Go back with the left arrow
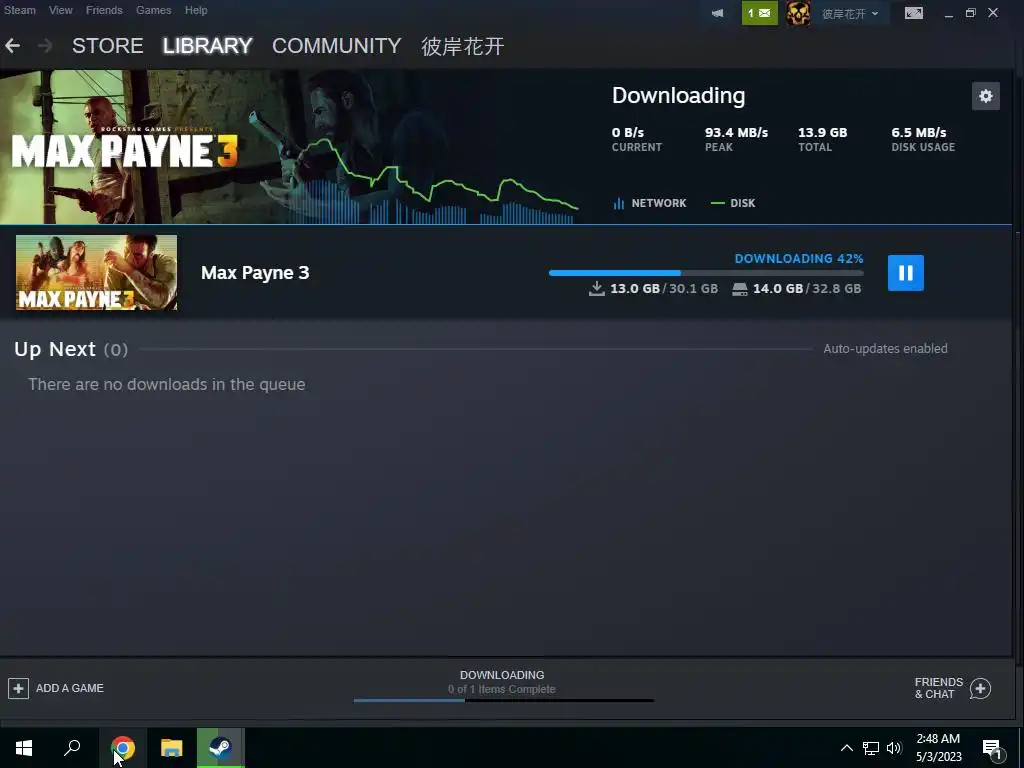This screenshot has width=1024, height=768. pyautogui.click(x=12, y=46)
